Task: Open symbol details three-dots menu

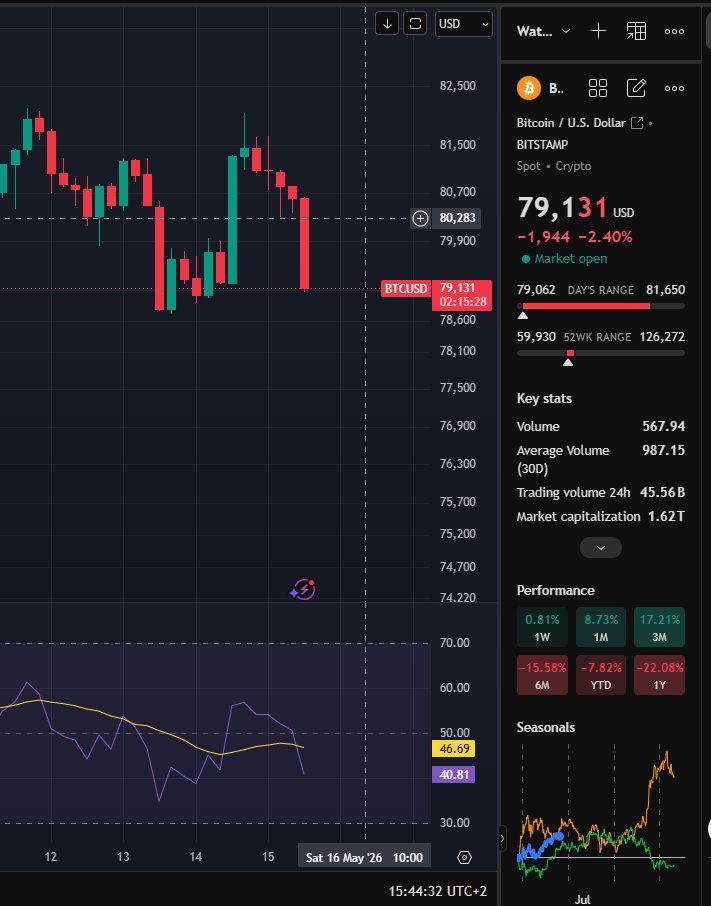Action: 674,88
